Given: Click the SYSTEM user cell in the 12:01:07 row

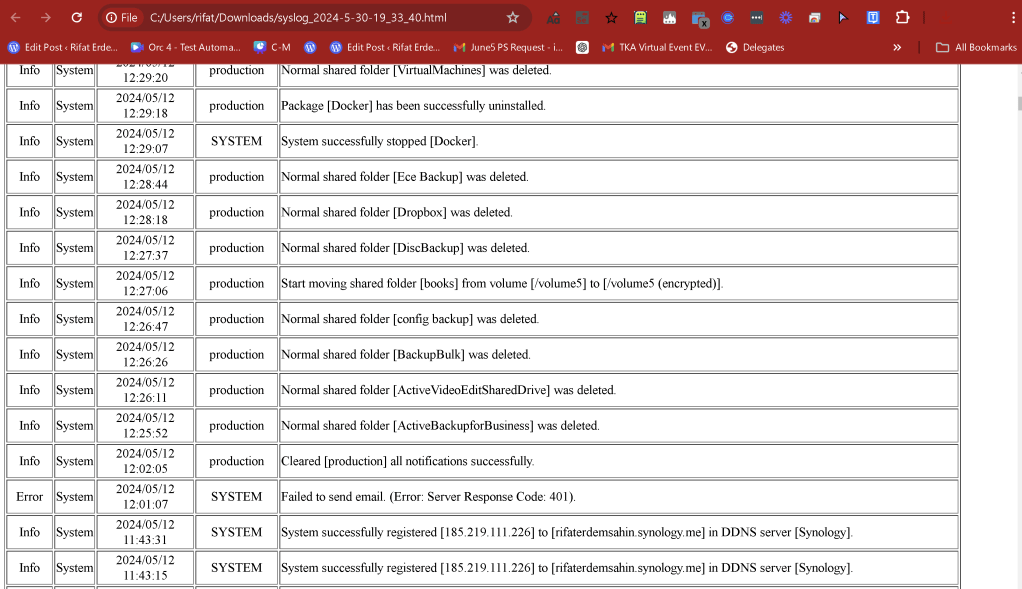Looking at the screenshot, I should [237, 496].
